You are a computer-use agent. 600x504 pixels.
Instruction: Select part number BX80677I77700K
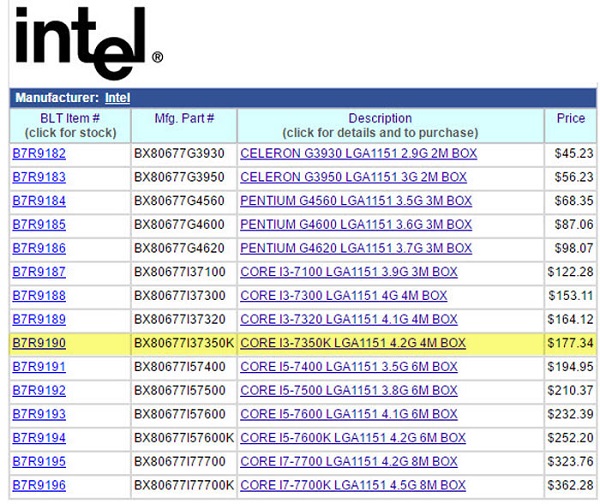point(184,486)
